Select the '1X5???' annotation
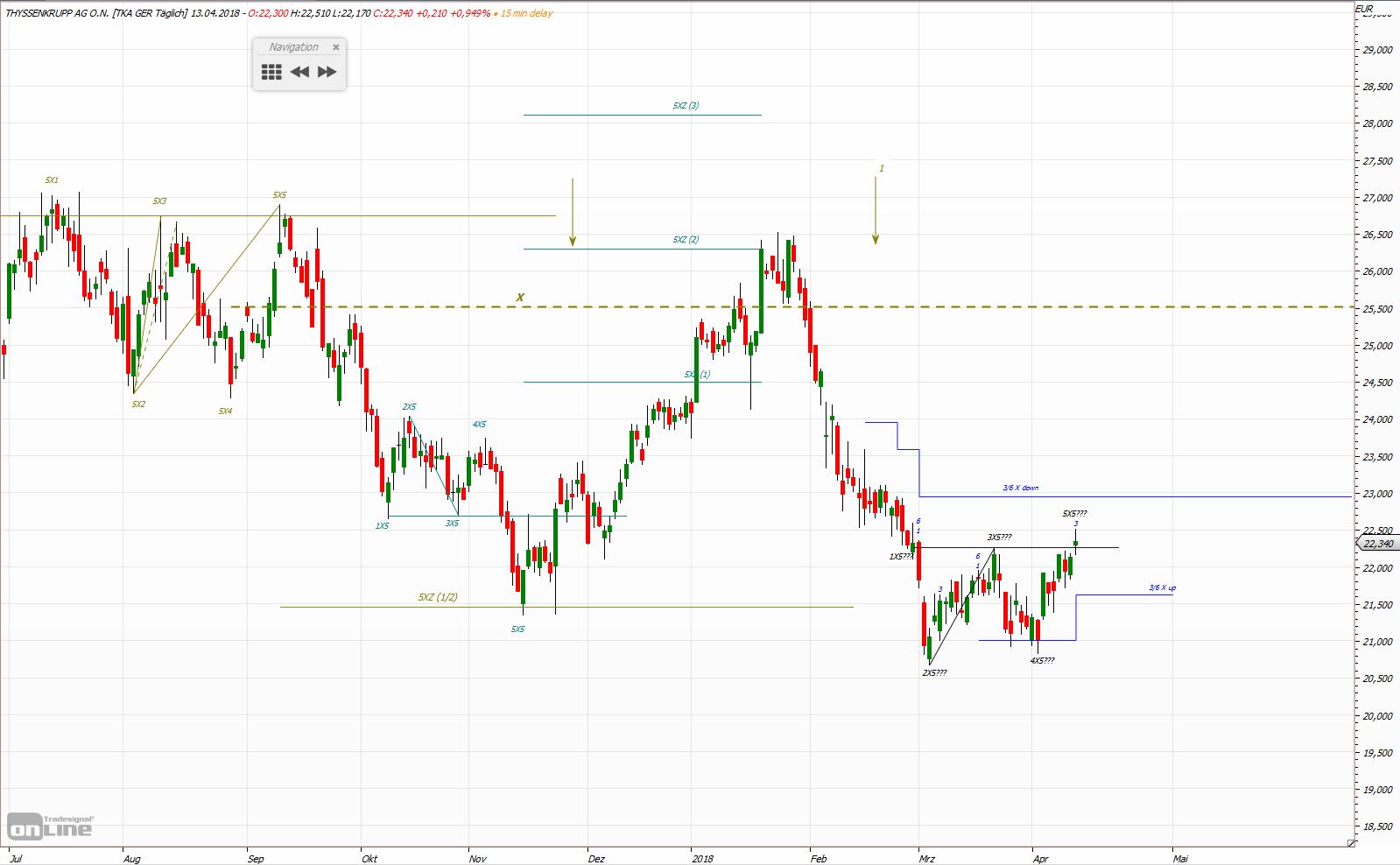 click(901, 557)
